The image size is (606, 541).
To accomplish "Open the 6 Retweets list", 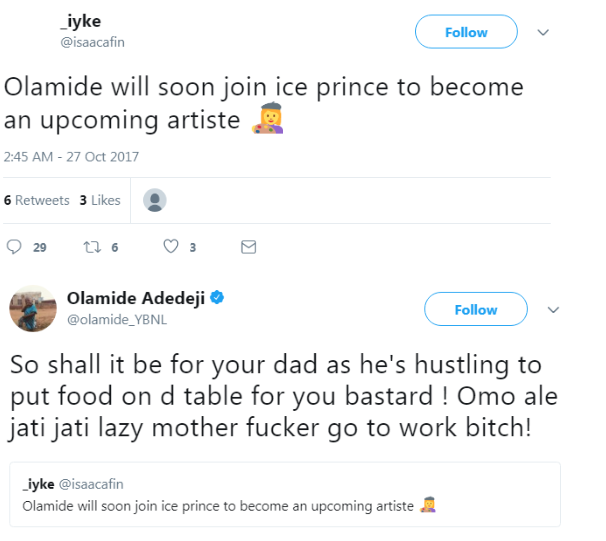I will coord(37,200).
